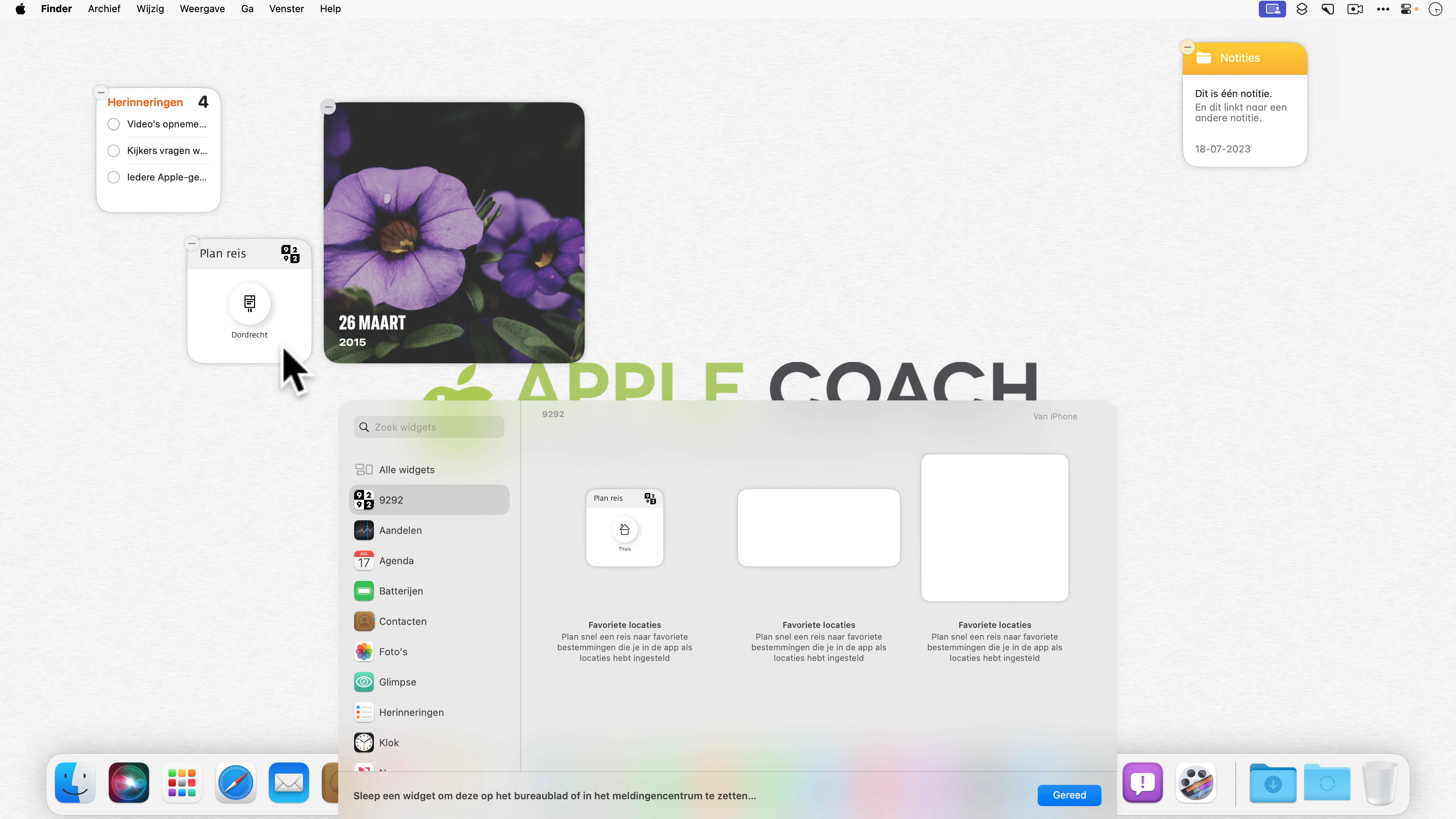Open the Trash in the Dock
The height and width of the screenshot is (819, 1456).
click(x=1380, y=783)
